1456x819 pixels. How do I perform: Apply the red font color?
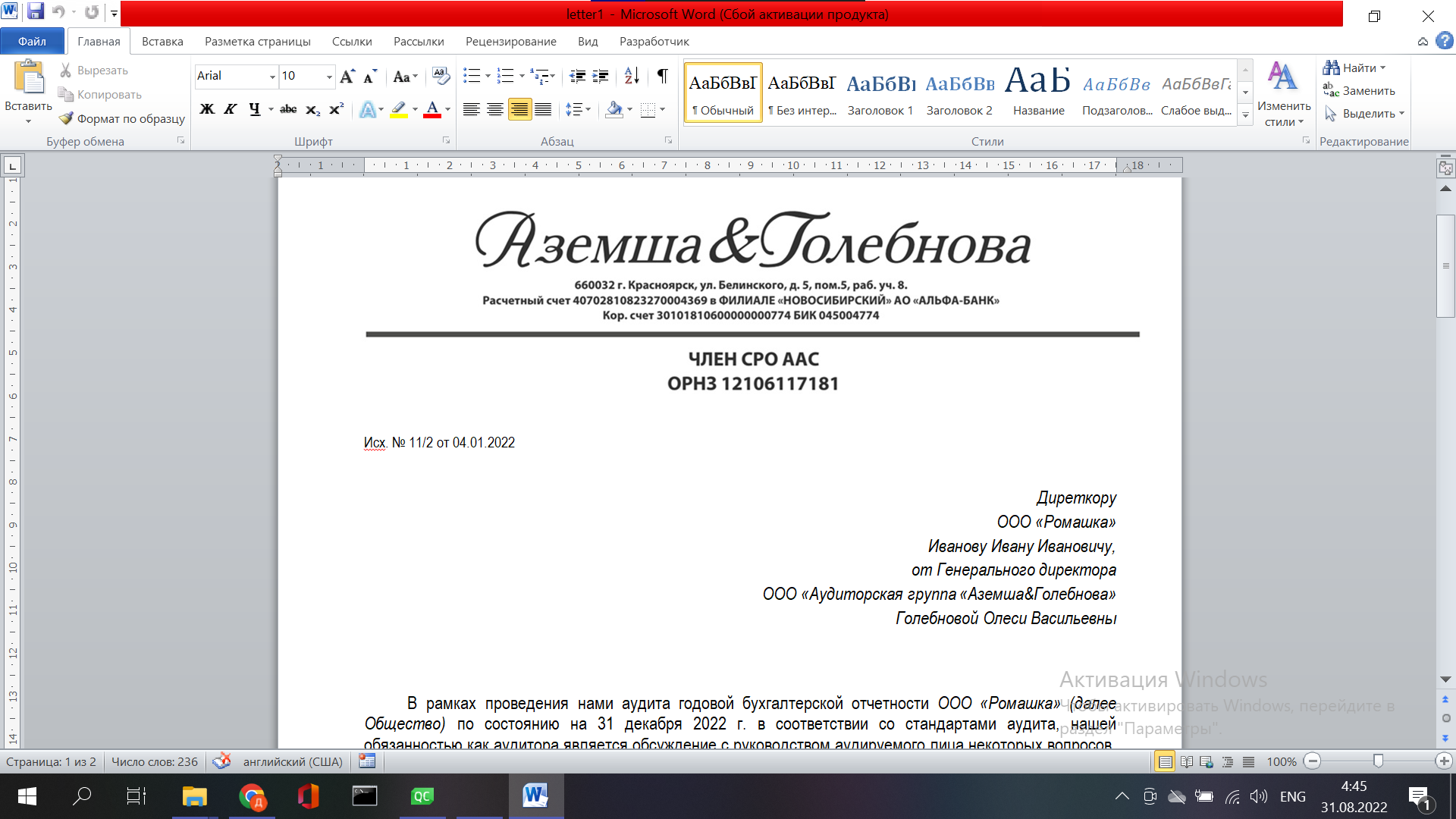(x=432, y=110)
